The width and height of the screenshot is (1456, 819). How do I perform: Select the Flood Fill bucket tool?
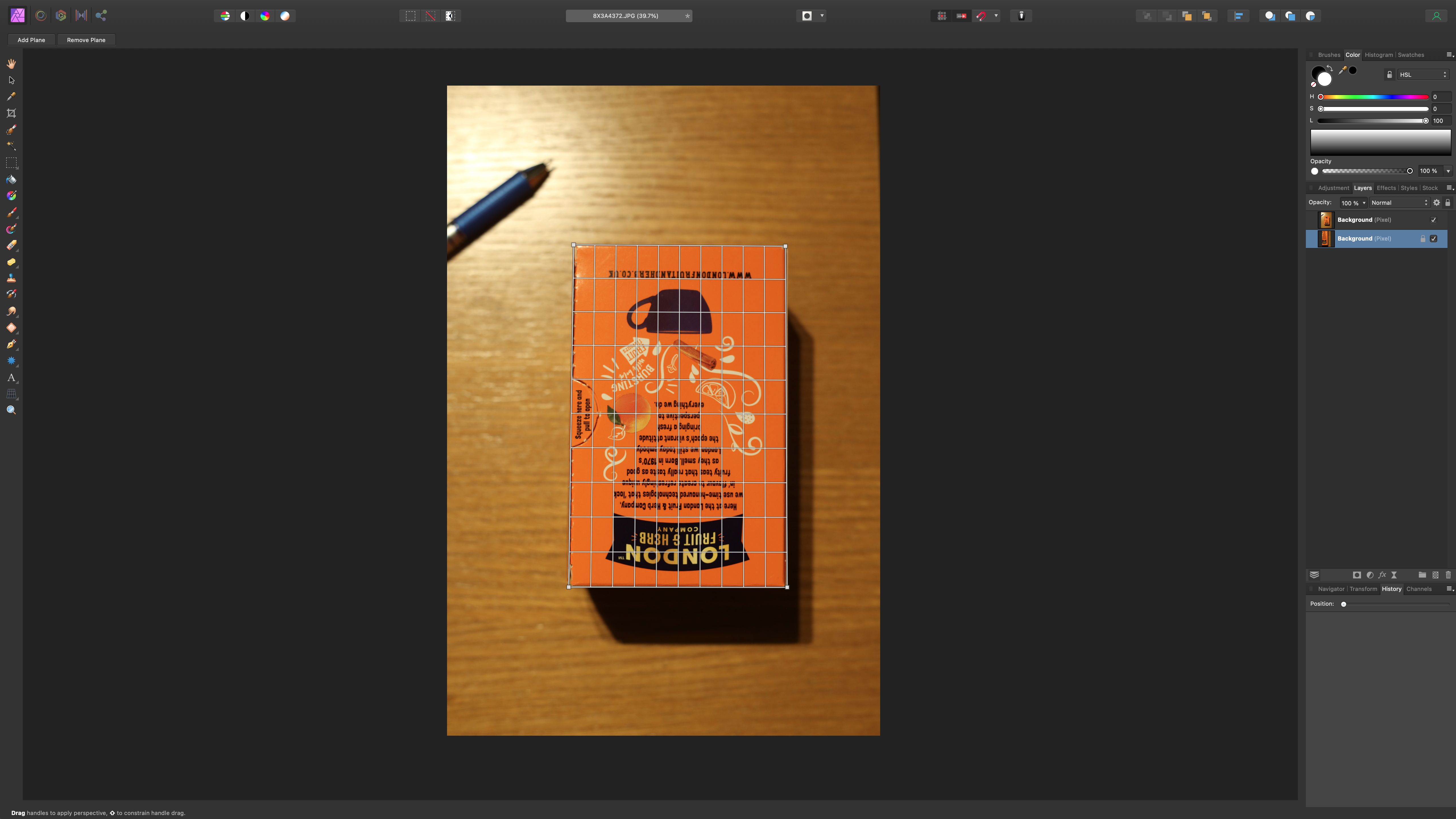coord(11,179)
